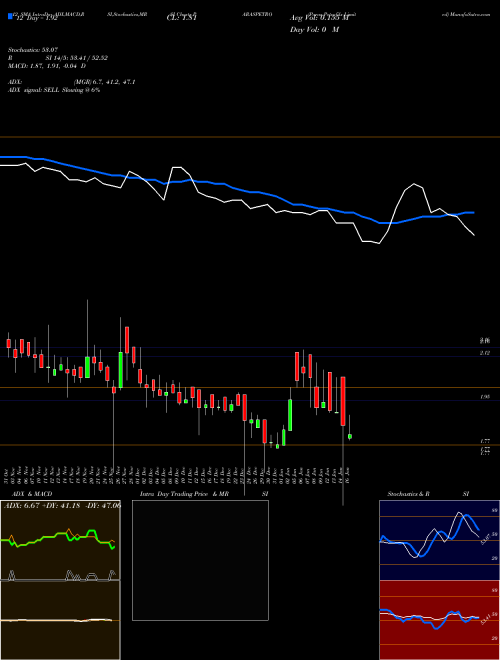Click the 'Stochastics & R' panel heading
Screen dimensions: 500x660
coord(408,494)
